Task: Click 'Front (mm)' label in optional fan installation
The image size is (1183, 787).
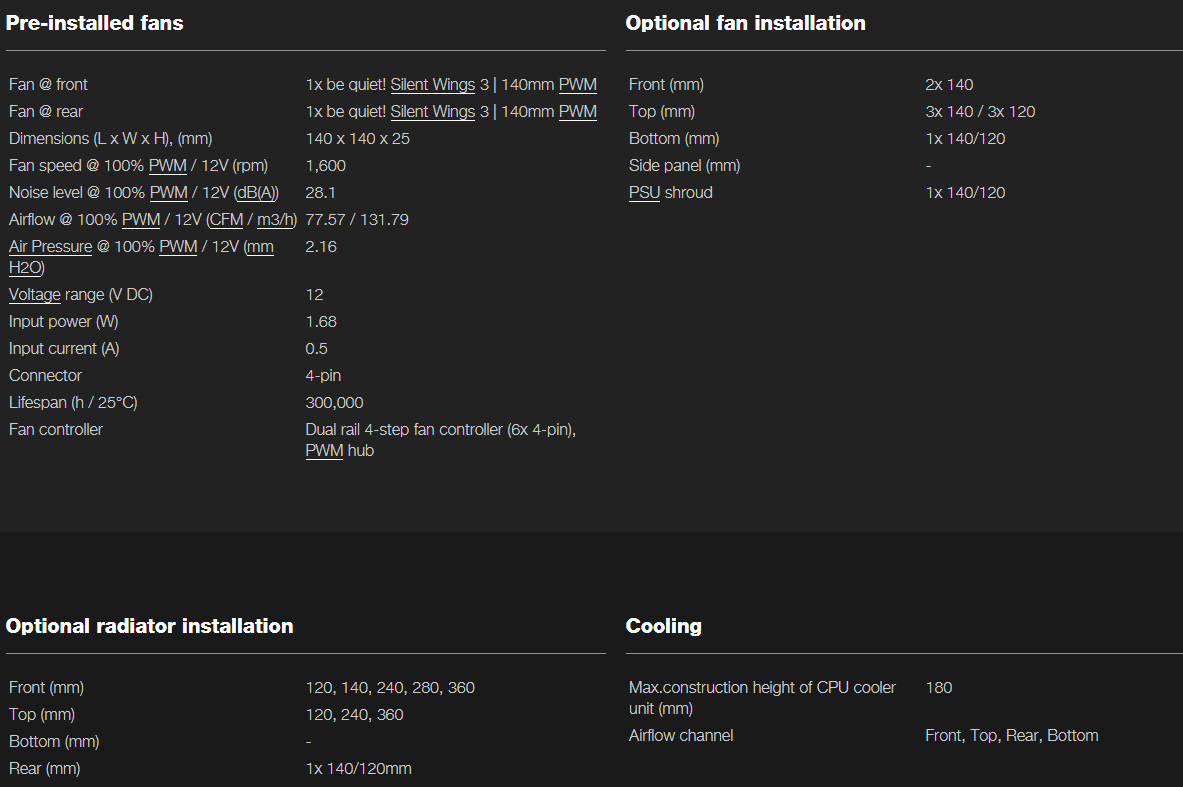Action: pyautogui.click(x=666, y=85)
